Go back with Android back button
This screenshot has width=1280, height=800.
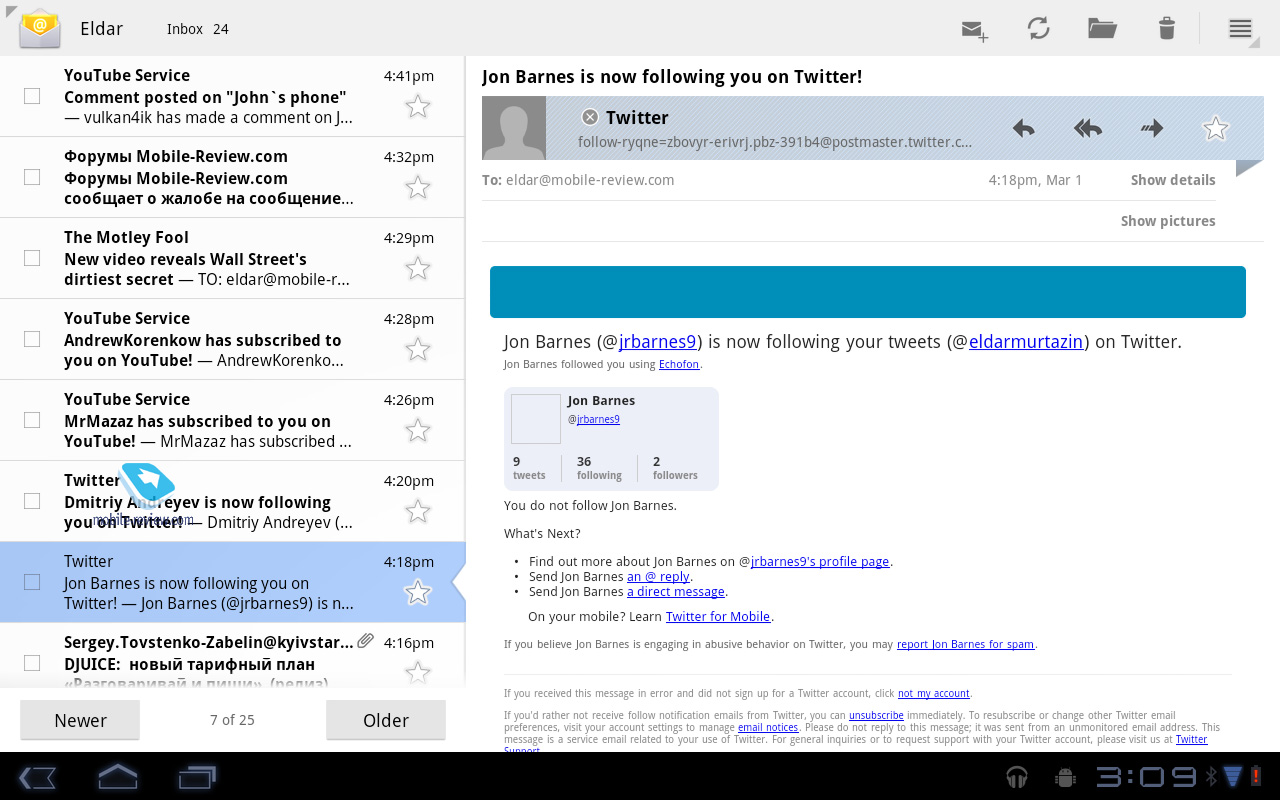[37, 777]
